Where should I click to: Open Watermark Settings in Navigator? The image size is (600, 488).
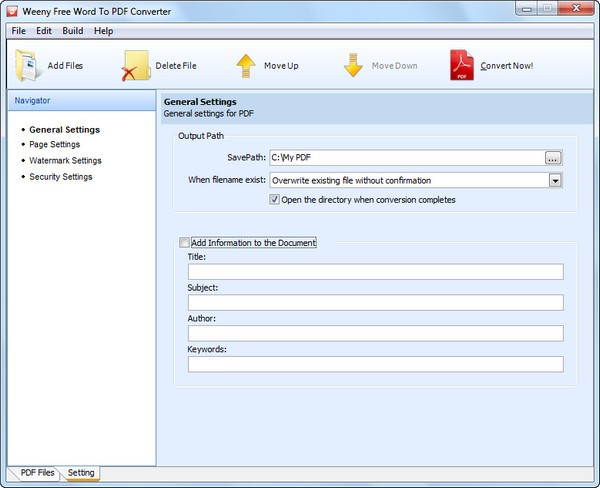click(65, 161)
